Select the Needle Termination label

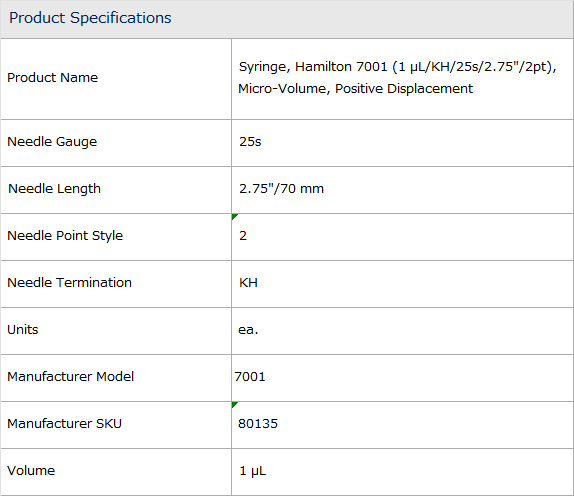click(70, 283)
